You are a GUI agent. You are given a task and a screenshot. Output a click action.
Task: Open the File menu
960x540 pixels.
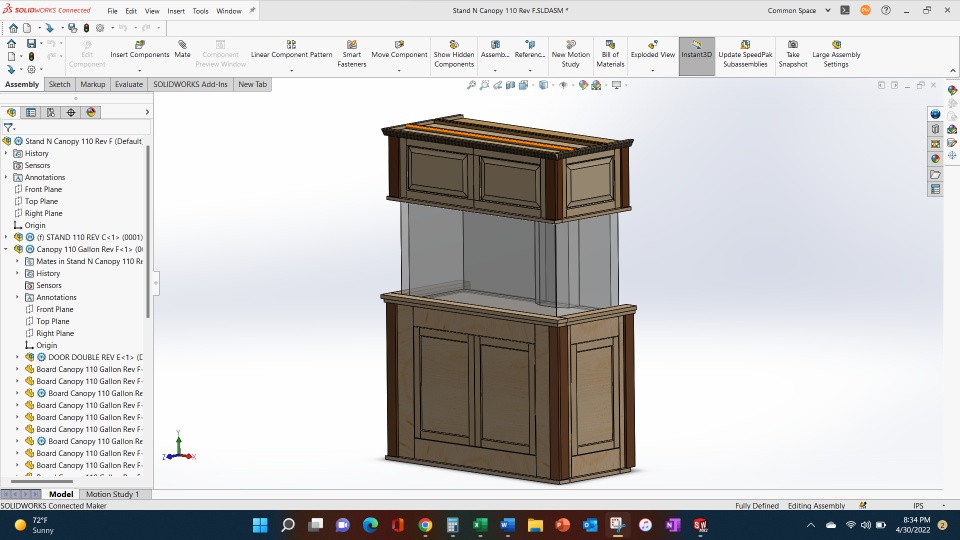click(113, 11)
